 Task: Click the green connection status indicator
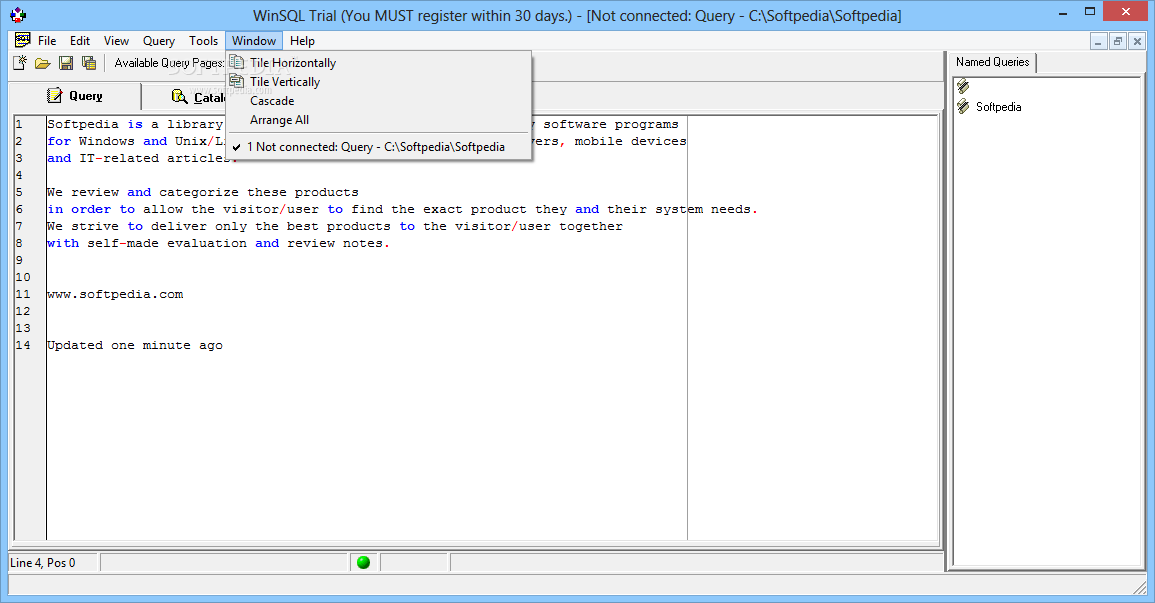click(x=363, y=563)
